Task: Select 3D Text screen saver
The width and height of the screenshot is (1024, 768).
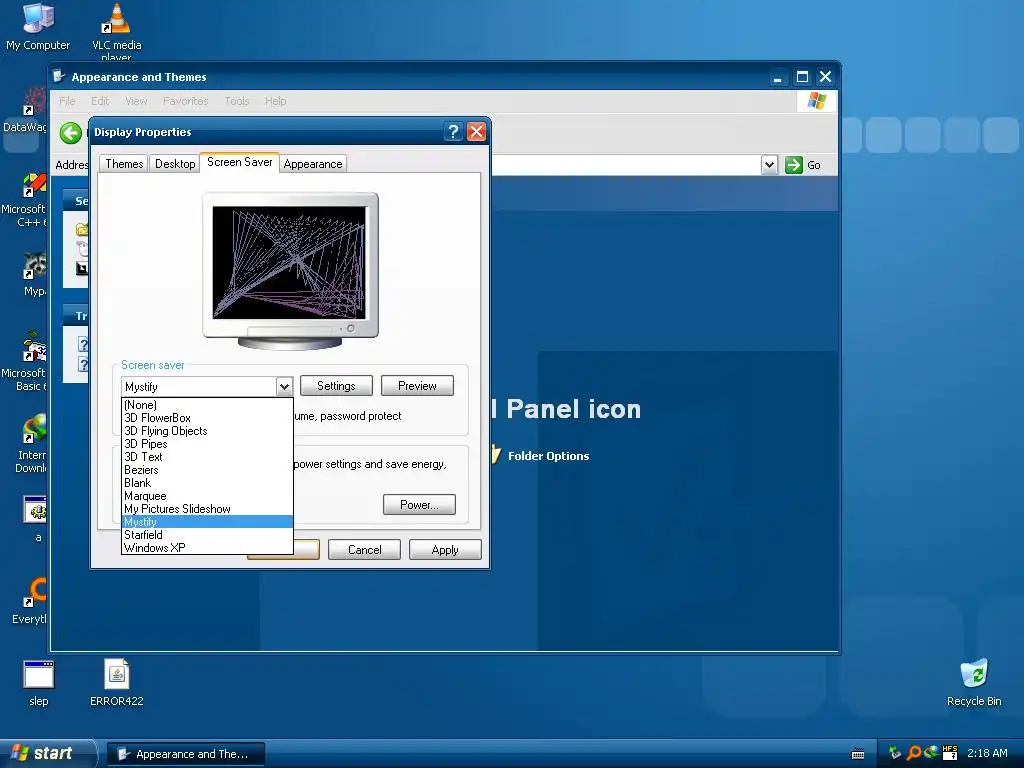Action: (207, 457)
